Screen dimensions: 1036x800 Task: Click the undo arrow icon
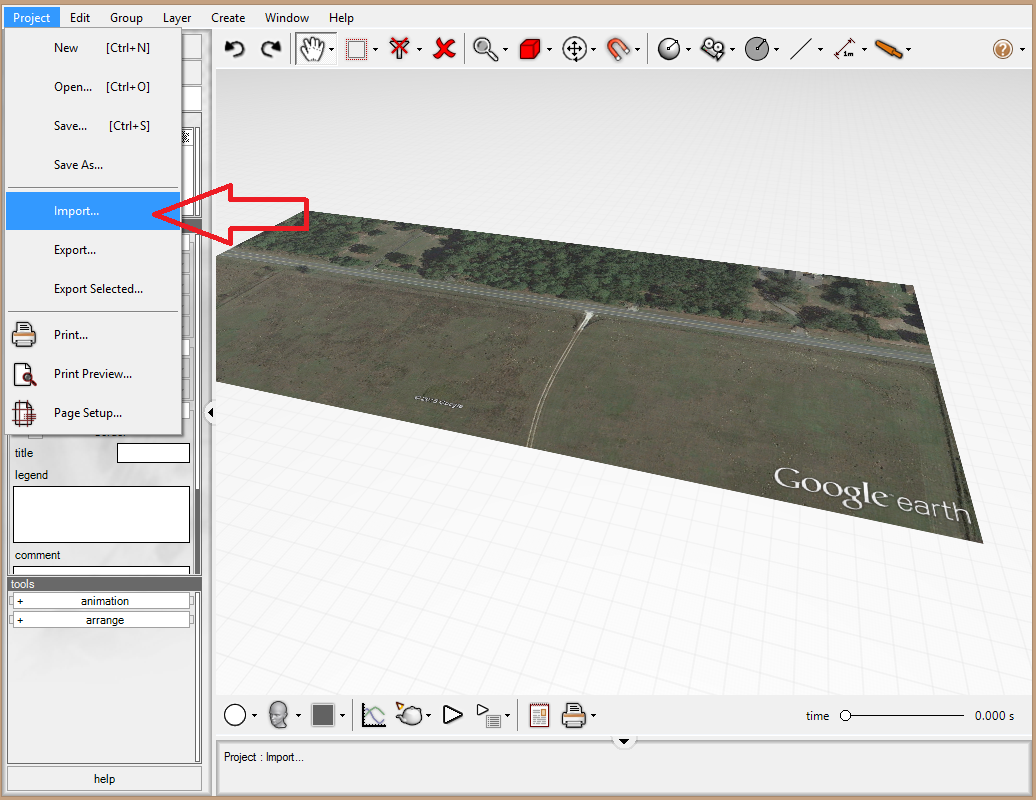click(235, 49)
